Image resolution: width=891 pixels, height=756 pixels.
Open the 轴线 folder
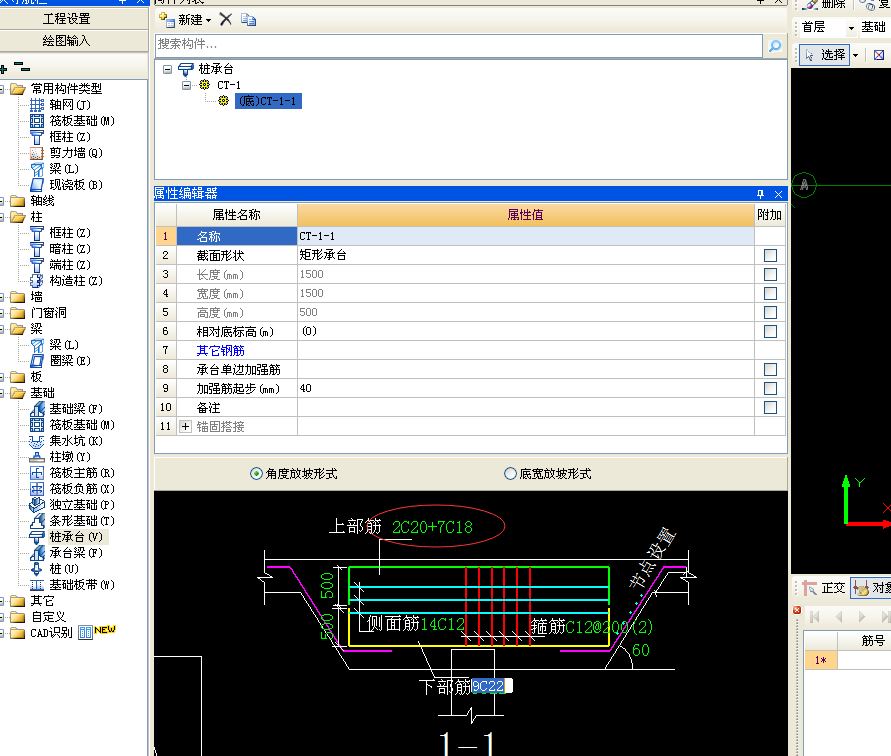pos(32,201)
